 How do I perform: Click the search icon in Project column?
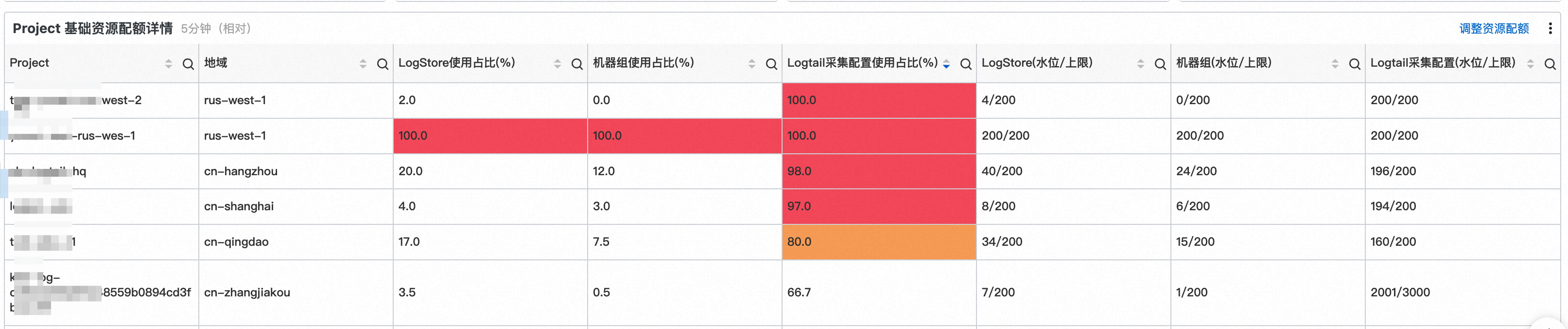188,64
